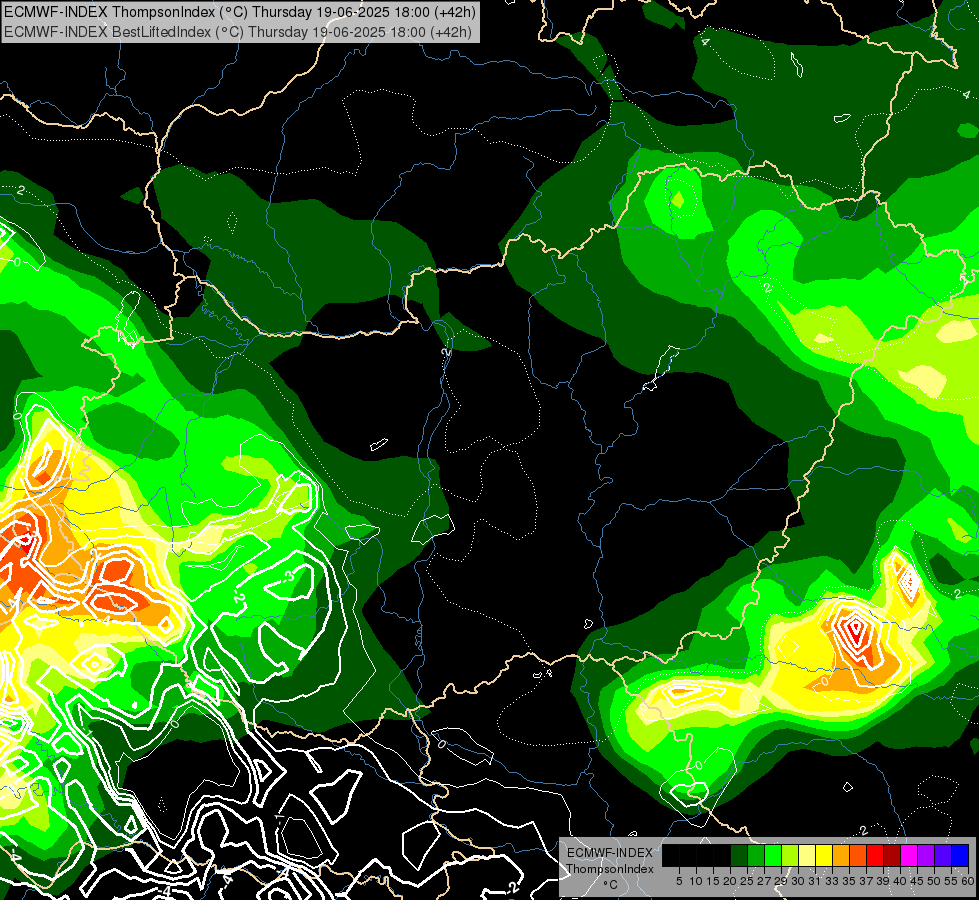This screenshot has width=979, height=900.
Task: Click the legend tick label 60
Action: (967, 881)
